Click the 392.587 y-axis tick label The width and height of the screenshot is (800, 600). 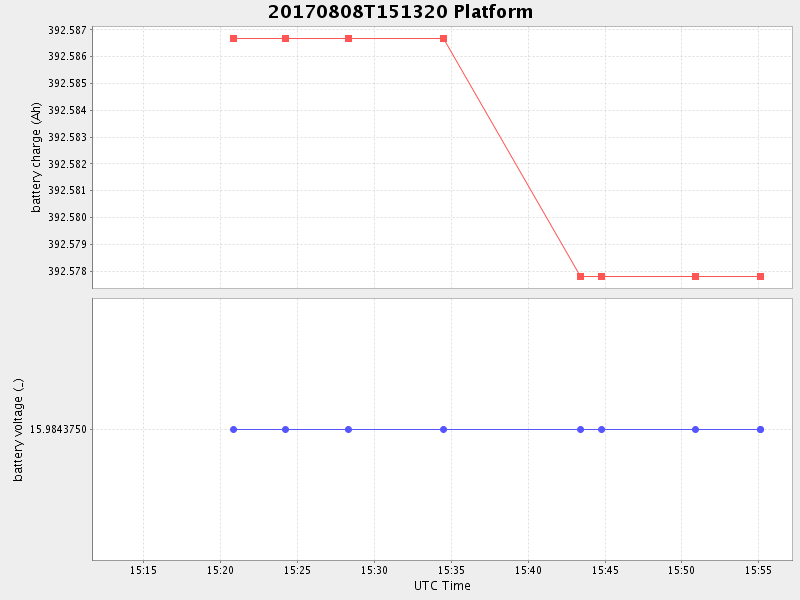coord(68,30)
